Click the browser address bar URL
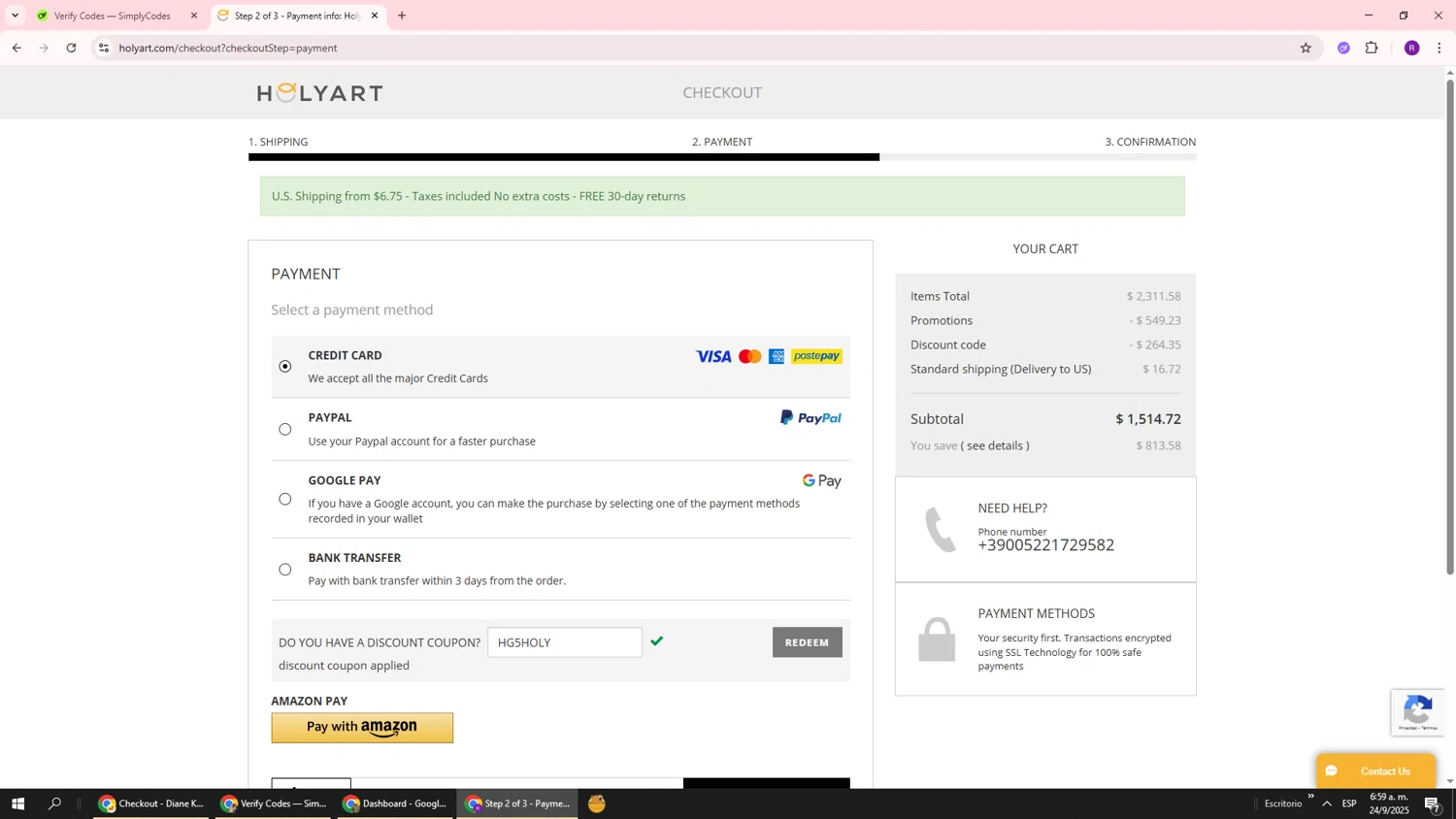This screenshot has width=1456, height=819. tap(228, 48)
